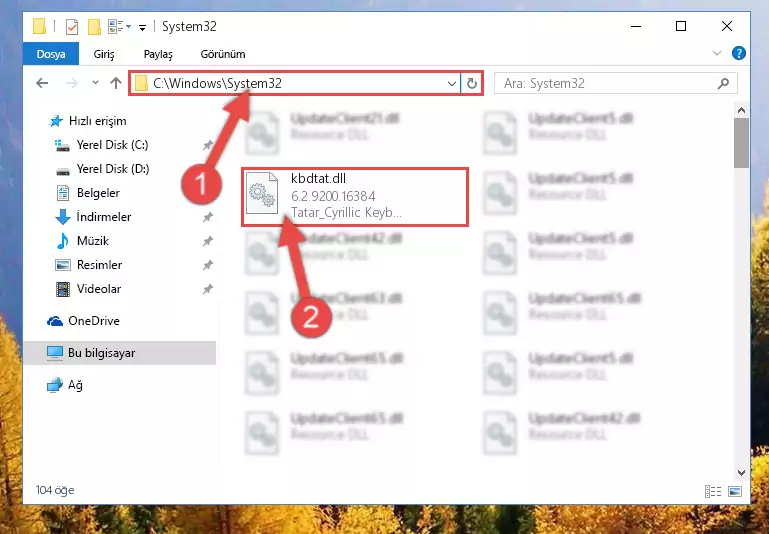769x534 pixels.
Task: Click the vertical scrollbar up arrow
Action: [742, 111]
